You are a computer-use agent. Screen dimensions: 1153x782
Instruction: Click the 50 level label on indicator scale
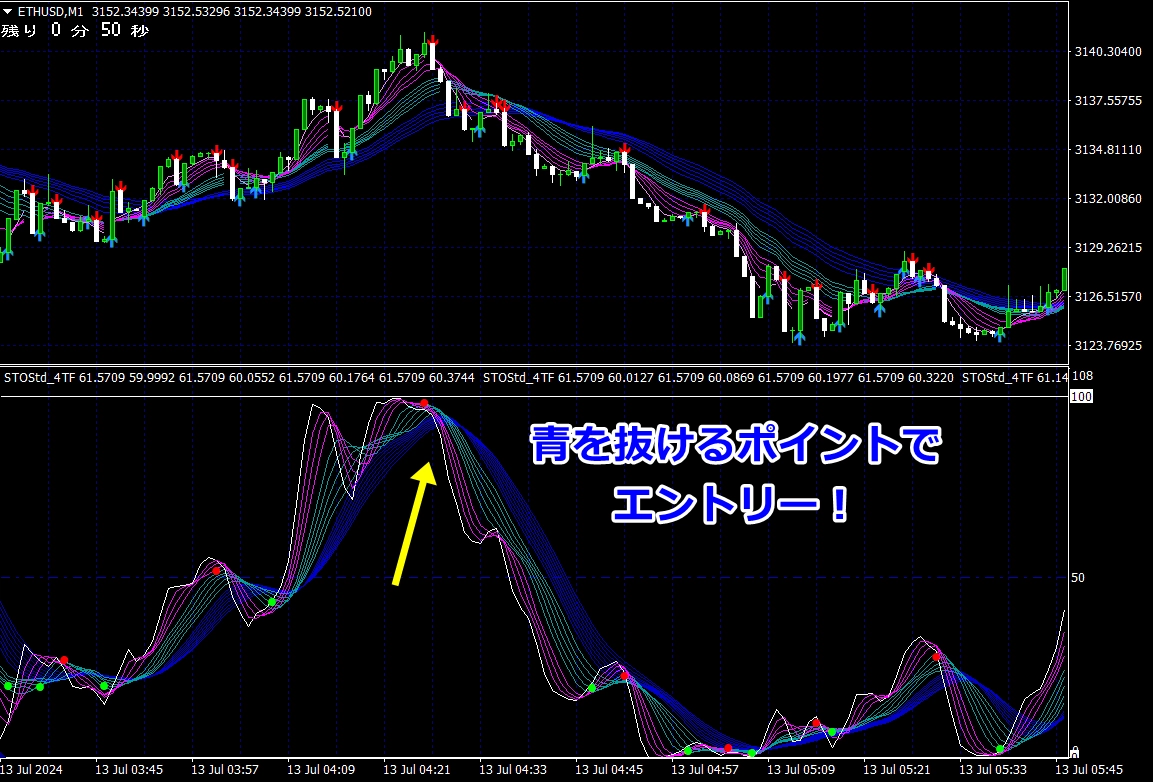[x=1079, y=578]
